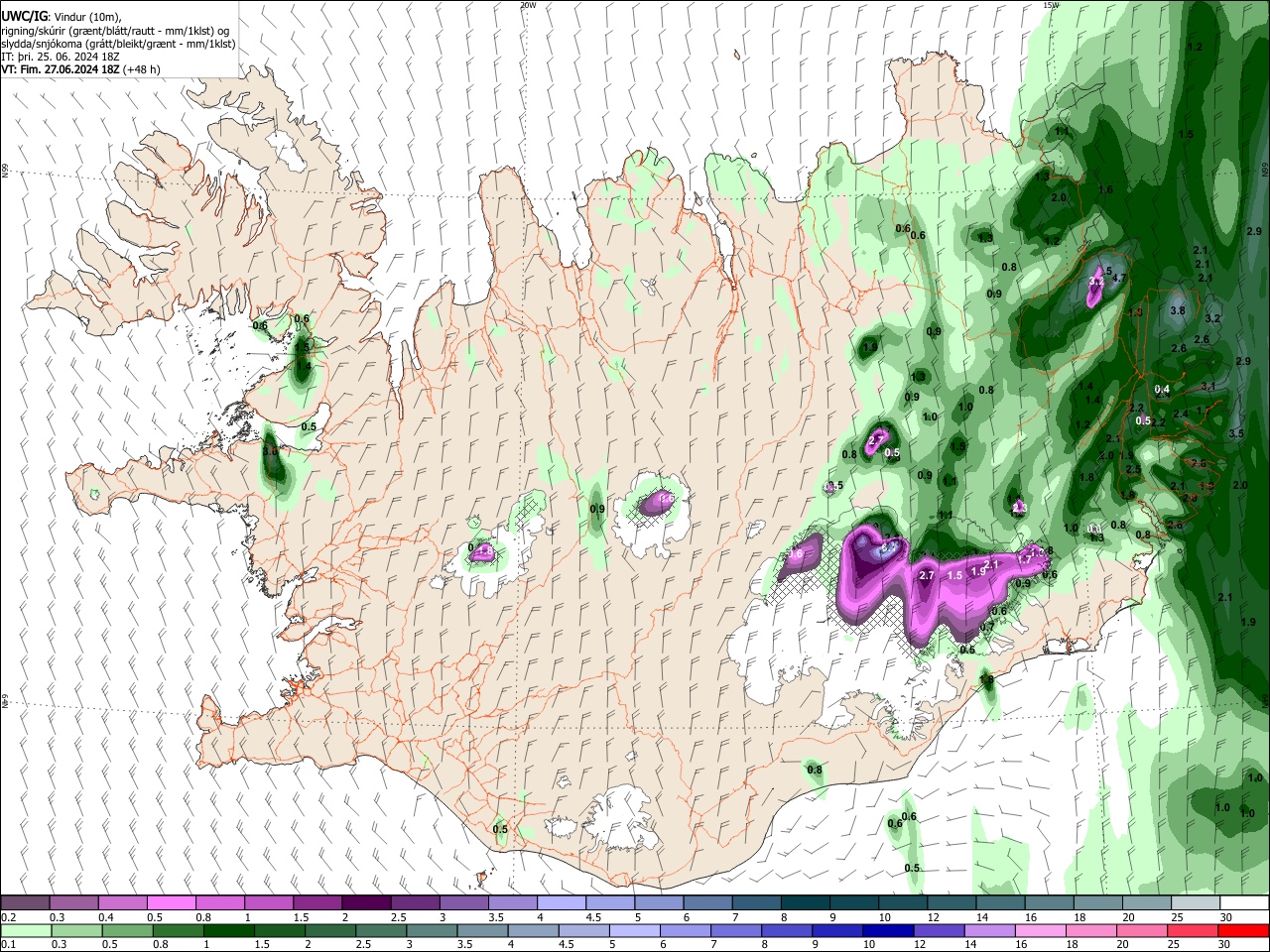Screen dimensions: 1270x952
Task: Click the 15W longitude label at the top edge
Action: click(x=1051, y=5)
